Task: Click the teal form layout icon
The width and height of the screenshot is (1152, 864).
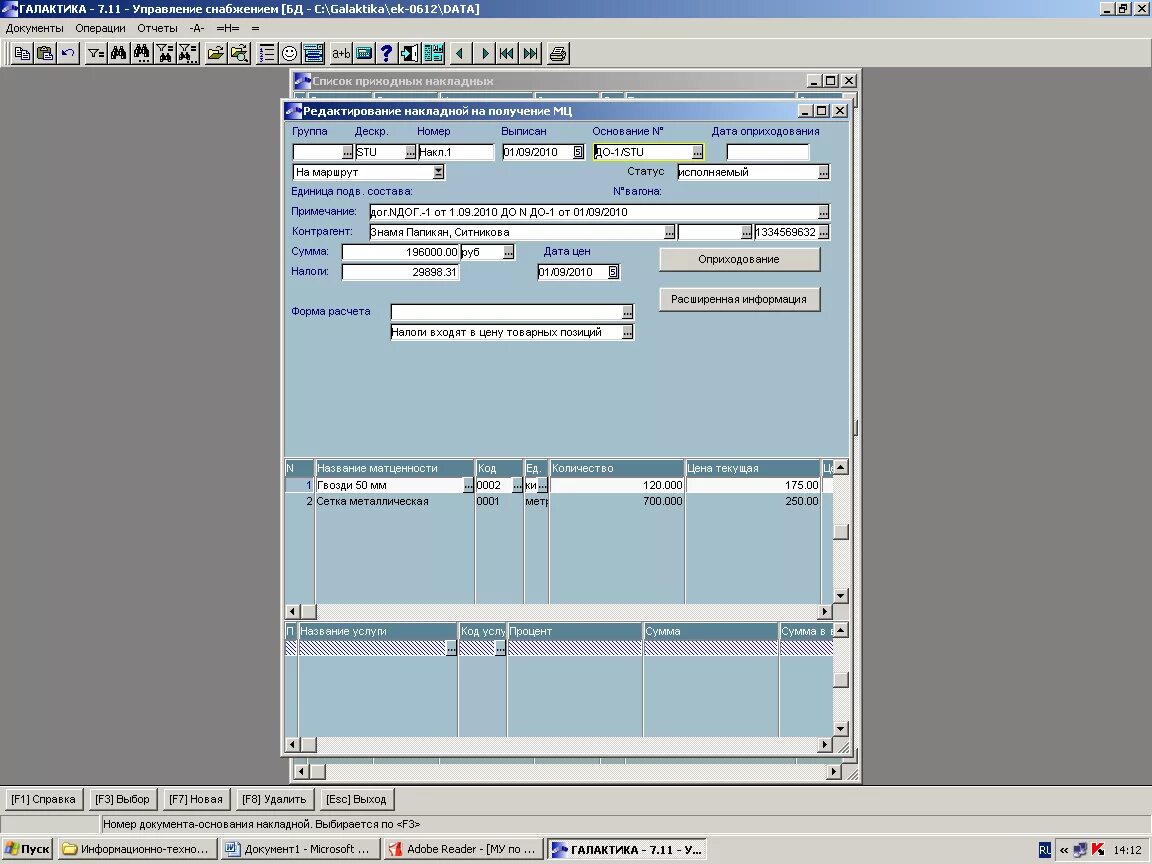Action: [433, 53]
